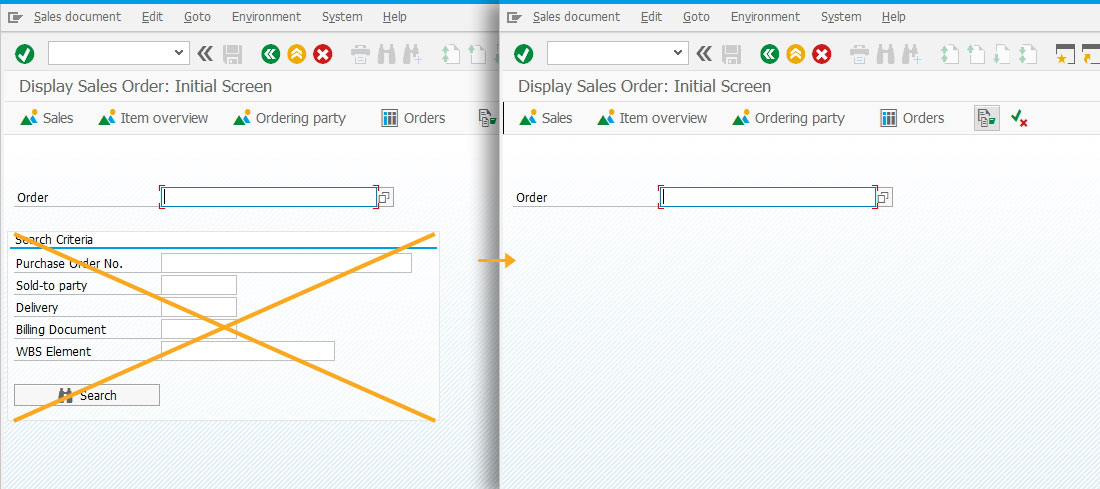Open Order search help in right window
Viewport: 1100px width, 489px height.
coord(885,198)
